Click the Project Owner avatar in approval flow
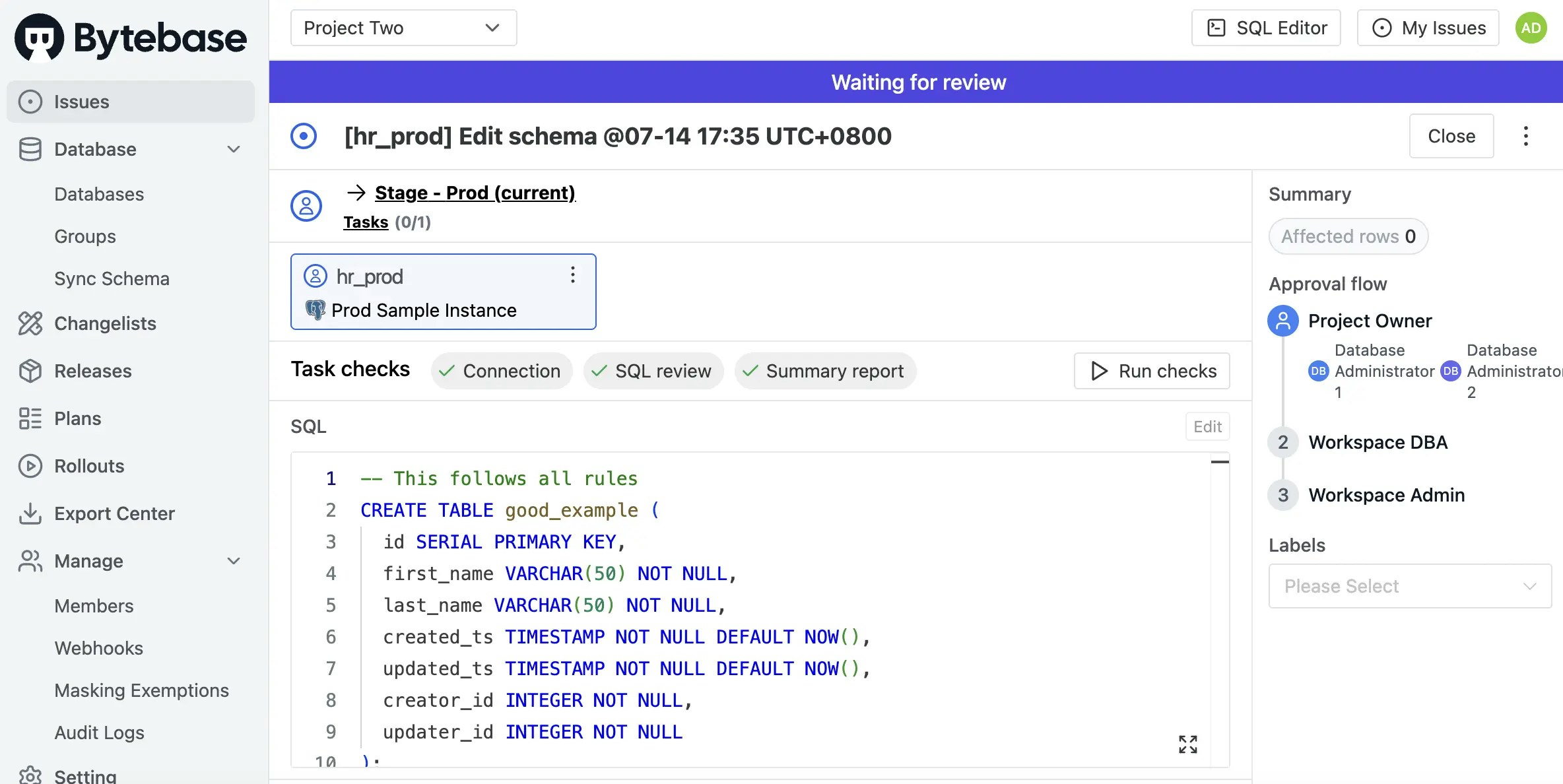Viewport: 1563px width, 784px height. (1282, 320)
